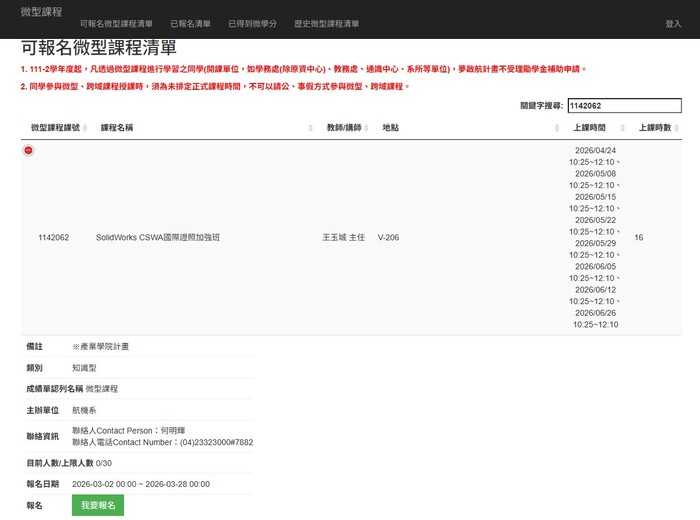Click 微型課程 site brand link

(41, 12)
